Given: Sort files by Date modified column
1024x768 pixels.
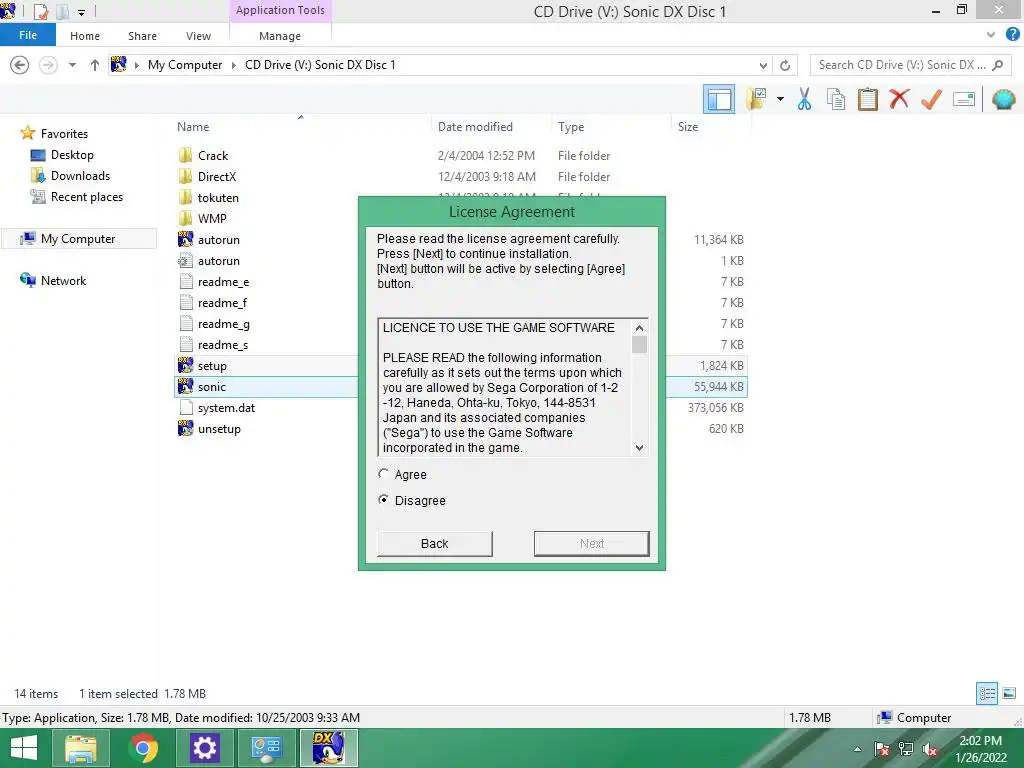Looking at the screenshot, I should 475,127.
